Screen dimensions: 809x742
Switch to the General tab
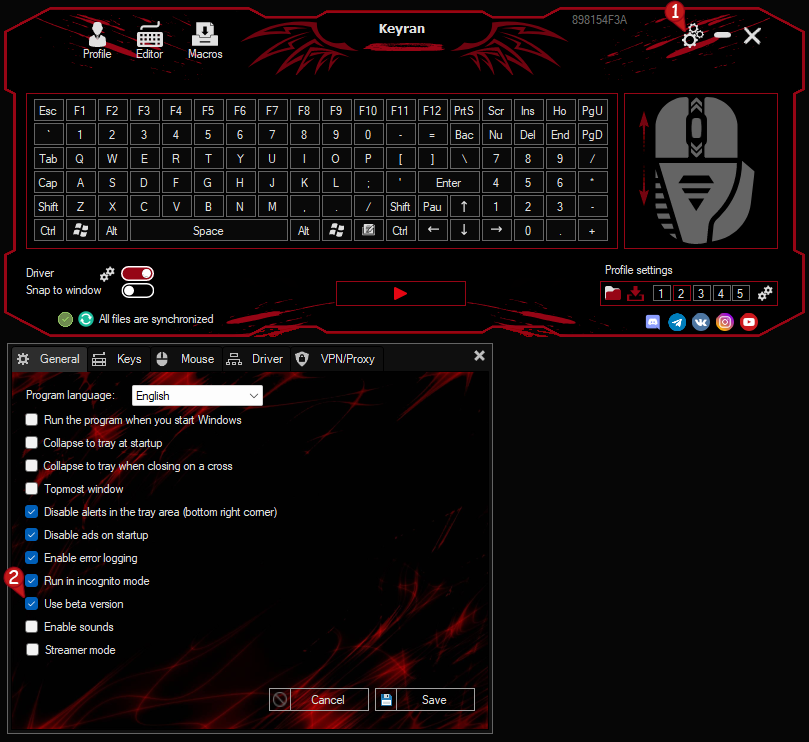50,359
